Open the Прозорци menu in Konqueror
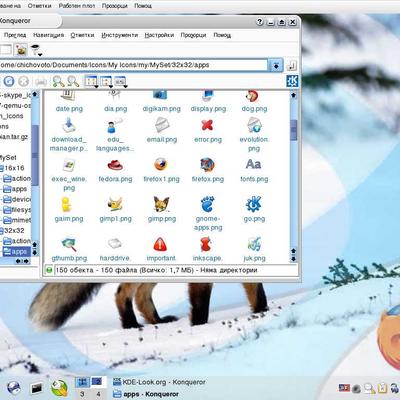 (x=193, y=35)
